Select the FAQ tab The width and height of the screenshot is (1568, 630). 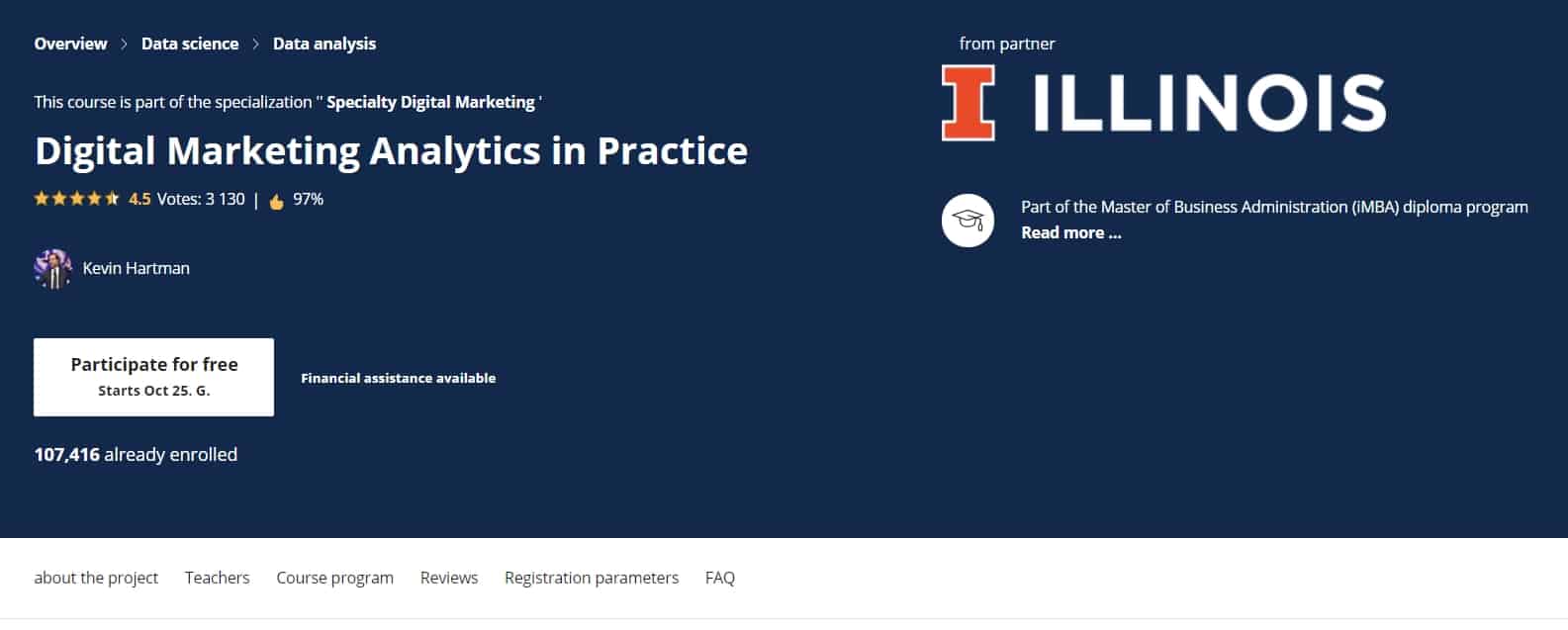tap(720, 578)
